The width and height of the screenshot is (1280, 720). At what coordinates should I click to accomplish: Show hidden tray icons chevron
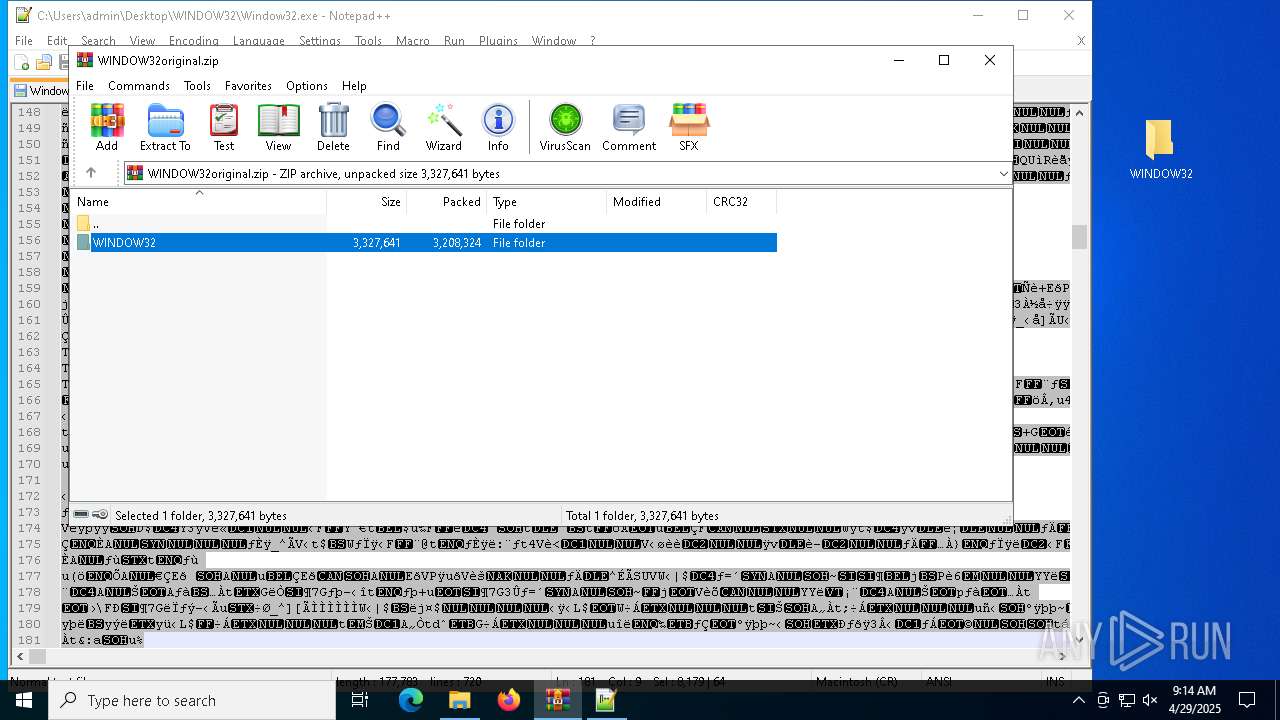pyautogui.click(x=1078, y=700)
